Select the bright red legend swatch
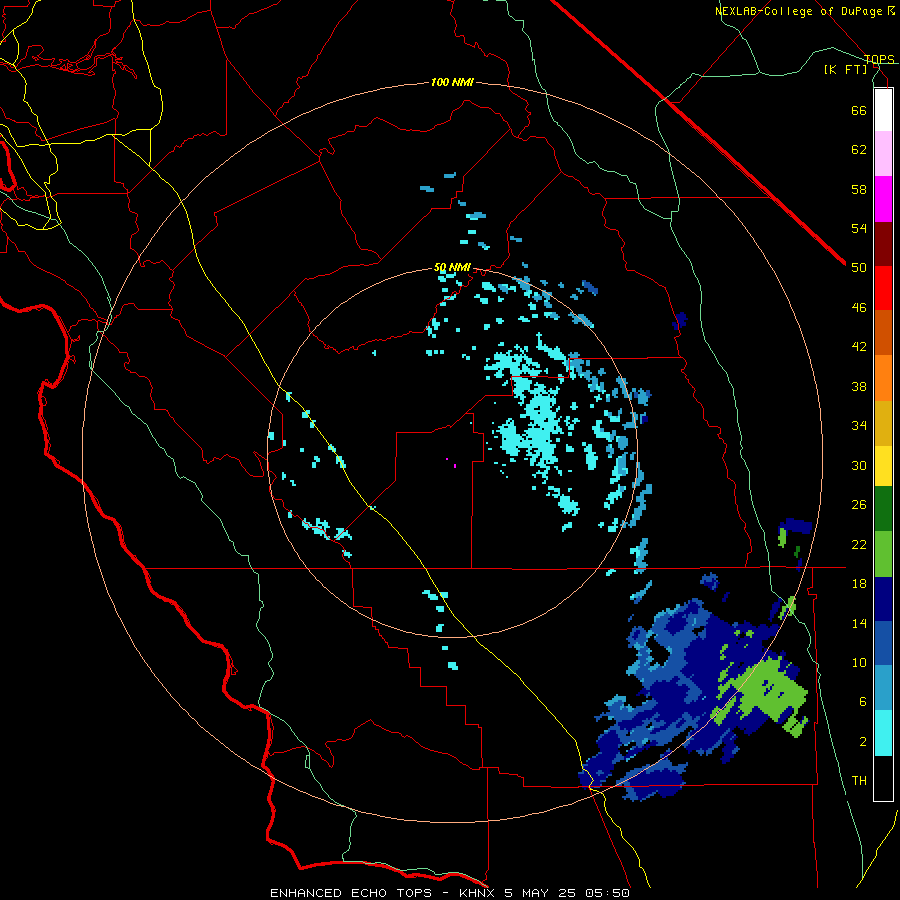The image size is (900, 900). (883, 288)
